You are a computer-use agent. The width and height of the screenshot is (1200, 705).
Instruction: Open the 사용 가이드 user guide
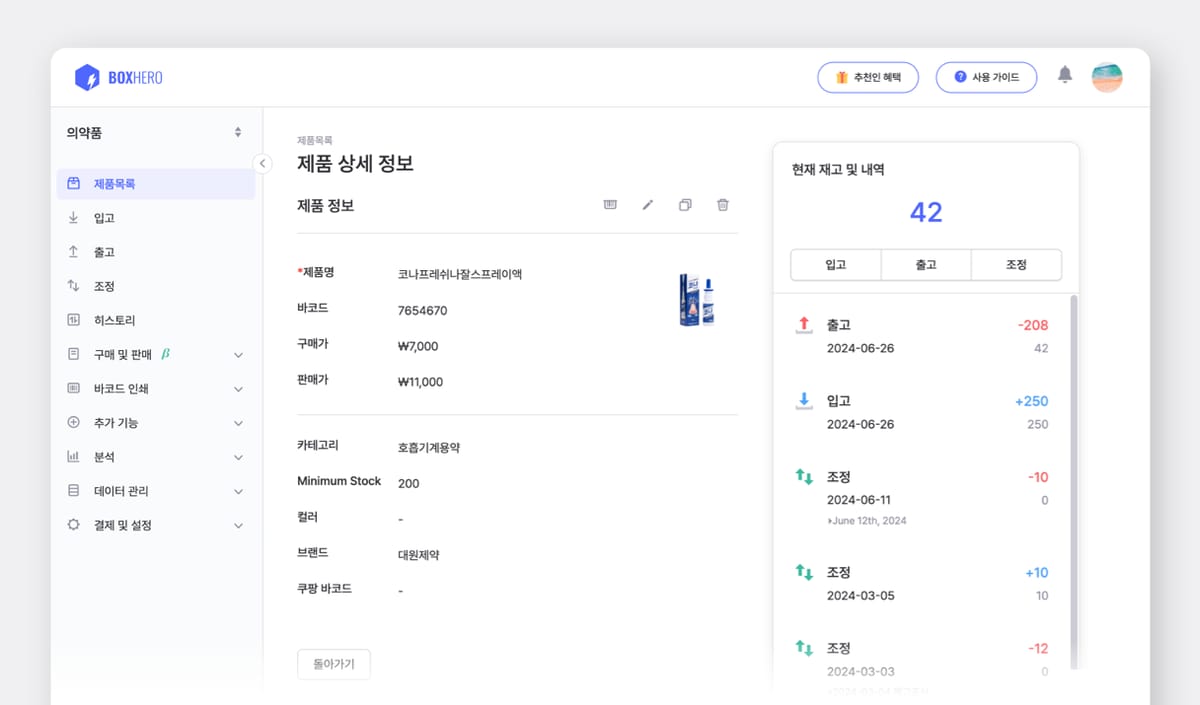click(986, 75)
